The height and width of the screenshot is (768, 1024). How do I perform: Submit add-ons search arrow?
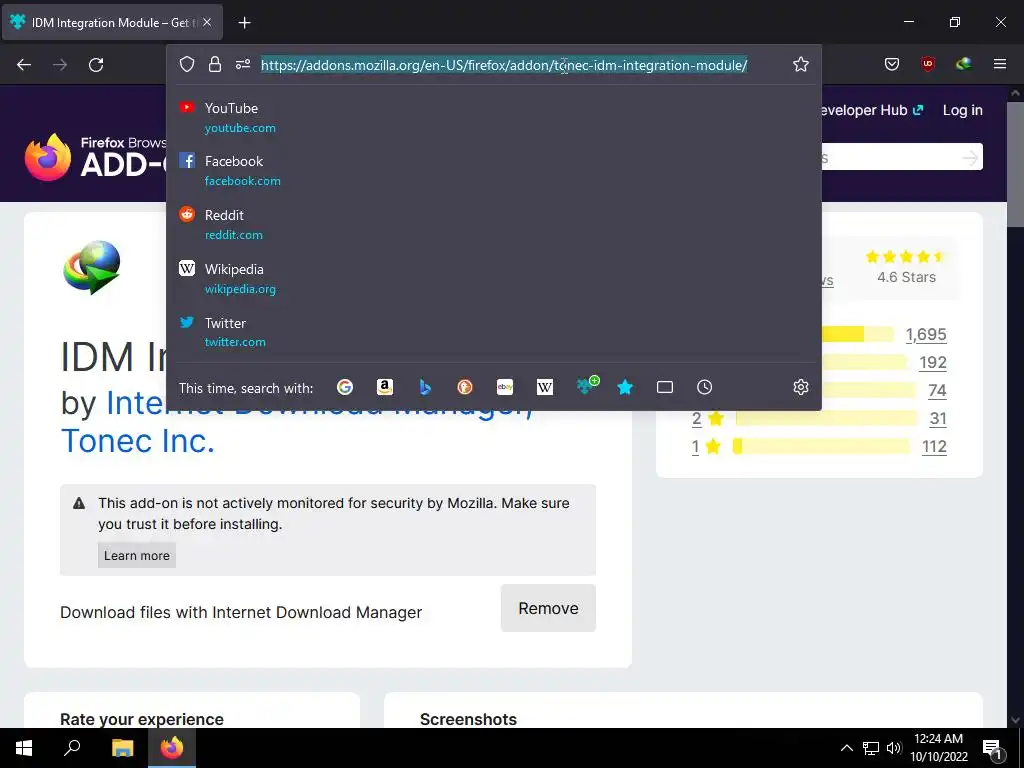970,157
